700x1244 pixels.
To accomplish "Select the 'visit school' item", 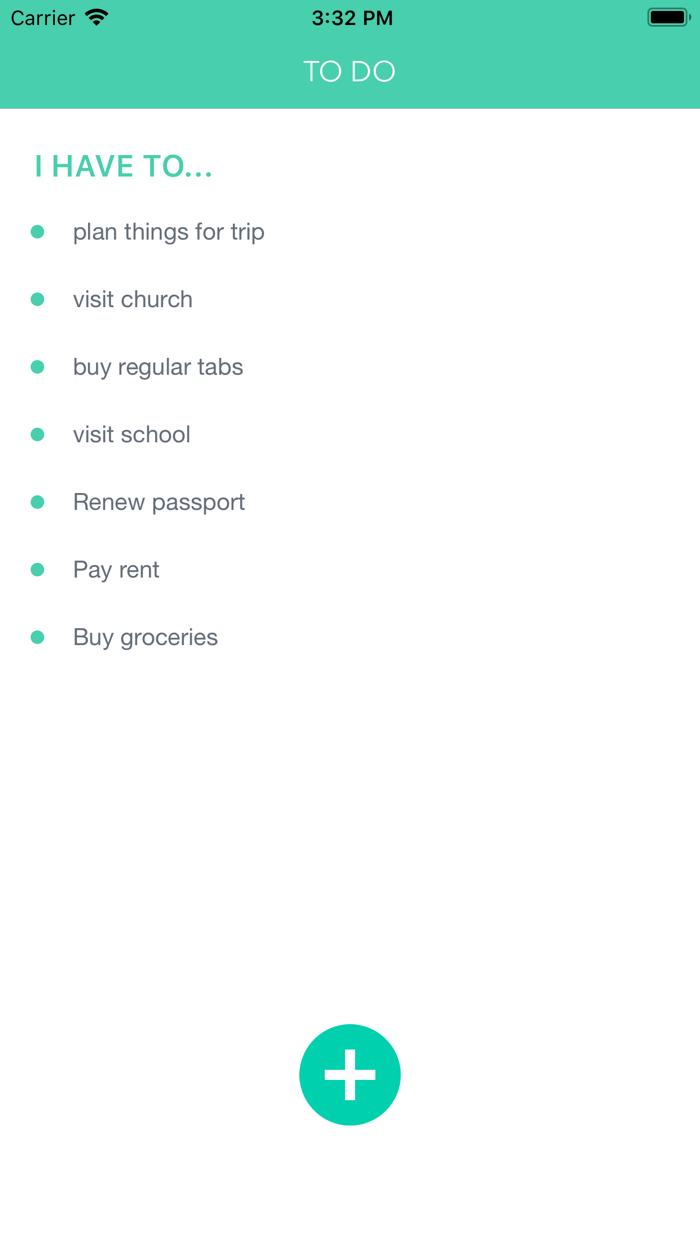I will tap(131, 434).
